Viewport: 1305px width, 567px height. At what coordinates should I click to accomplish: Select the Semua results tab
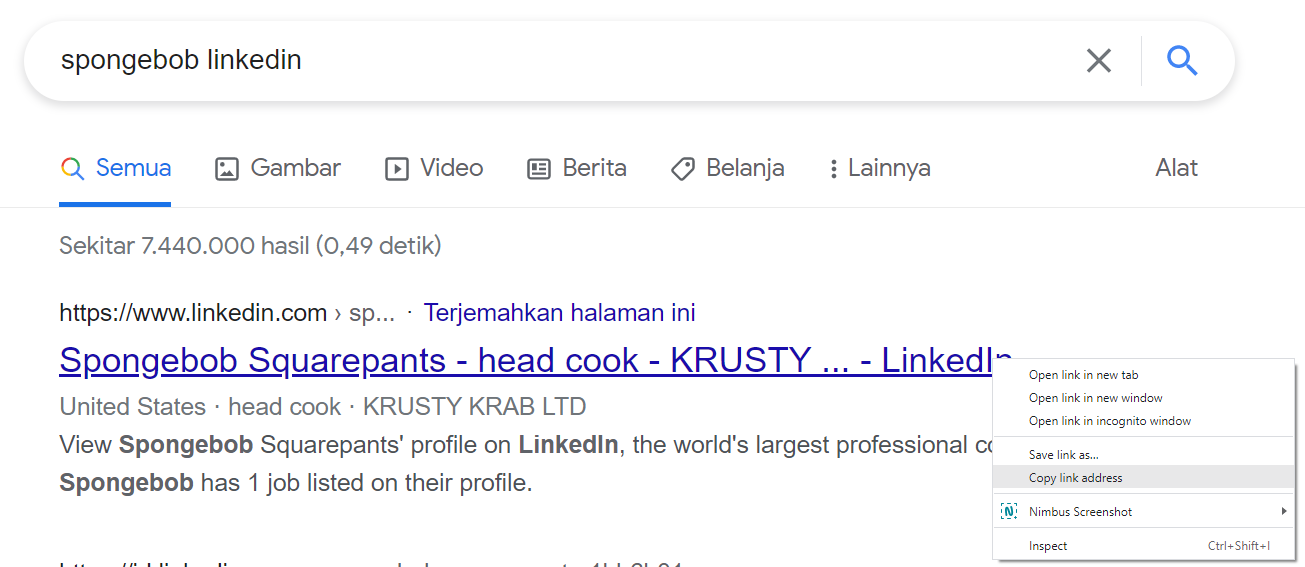point(115,168)
